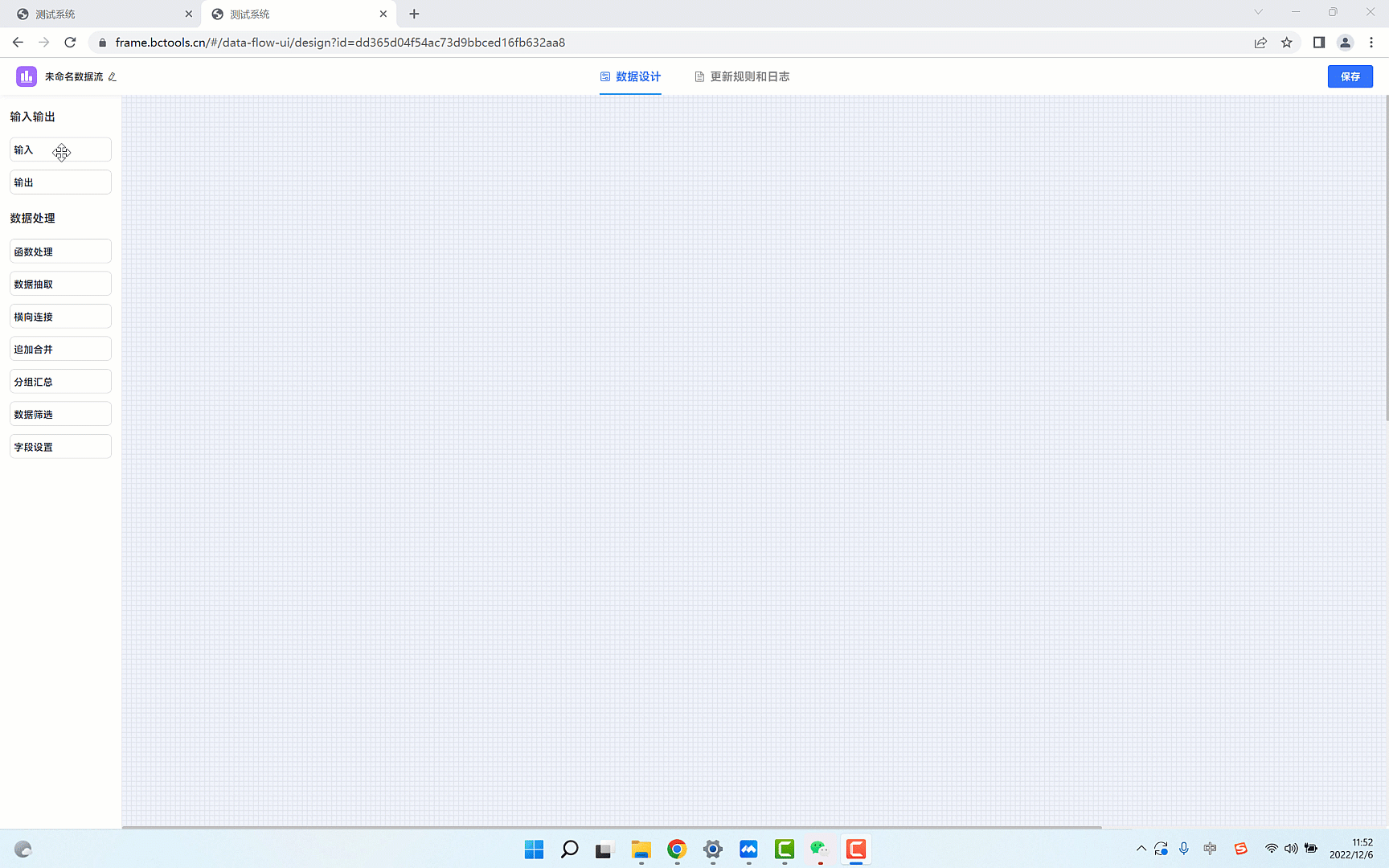Switch to the 数据设计 tab
1389x868 pixels.
[630, 76]
